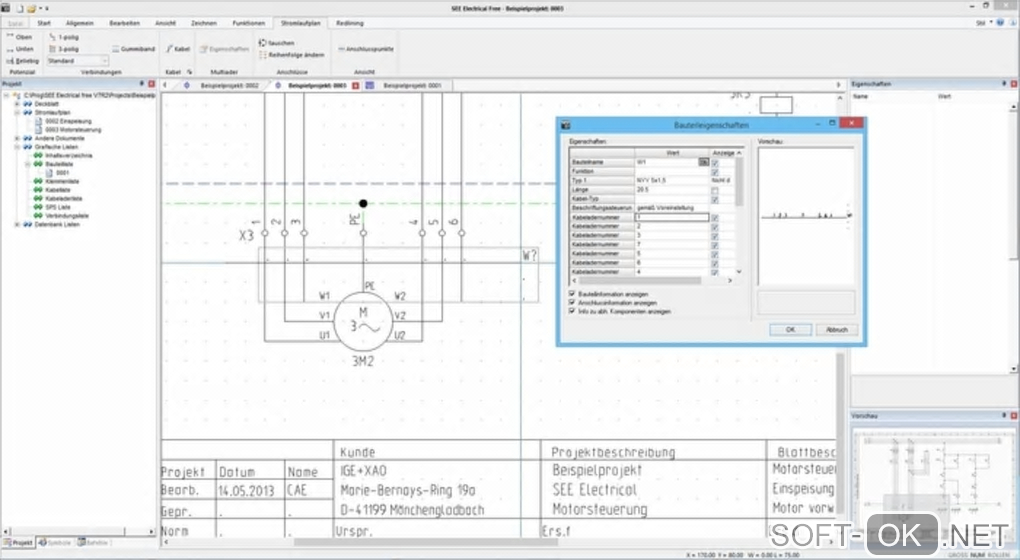Close the Eigenschaften panel
Viewport: 1020px width, 560px height.
click(x=1013, y=84)
